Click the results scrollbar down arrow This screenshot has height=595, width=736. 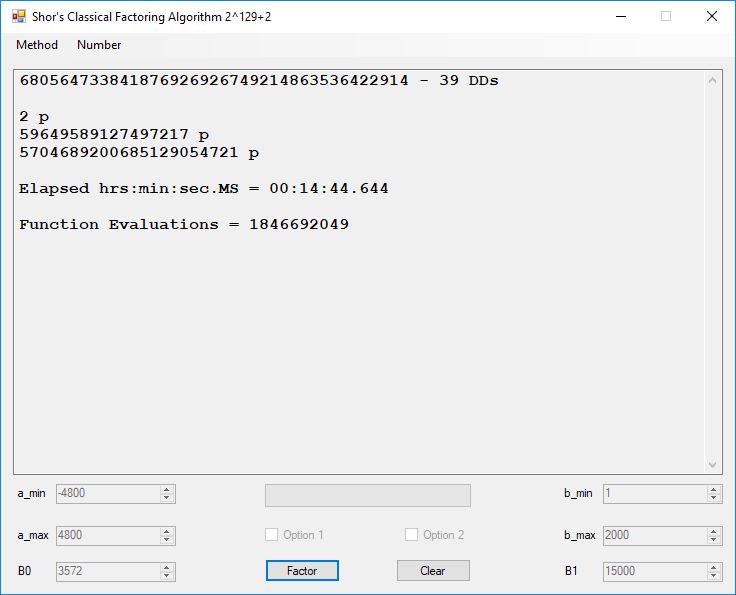(x=713, y=464)
